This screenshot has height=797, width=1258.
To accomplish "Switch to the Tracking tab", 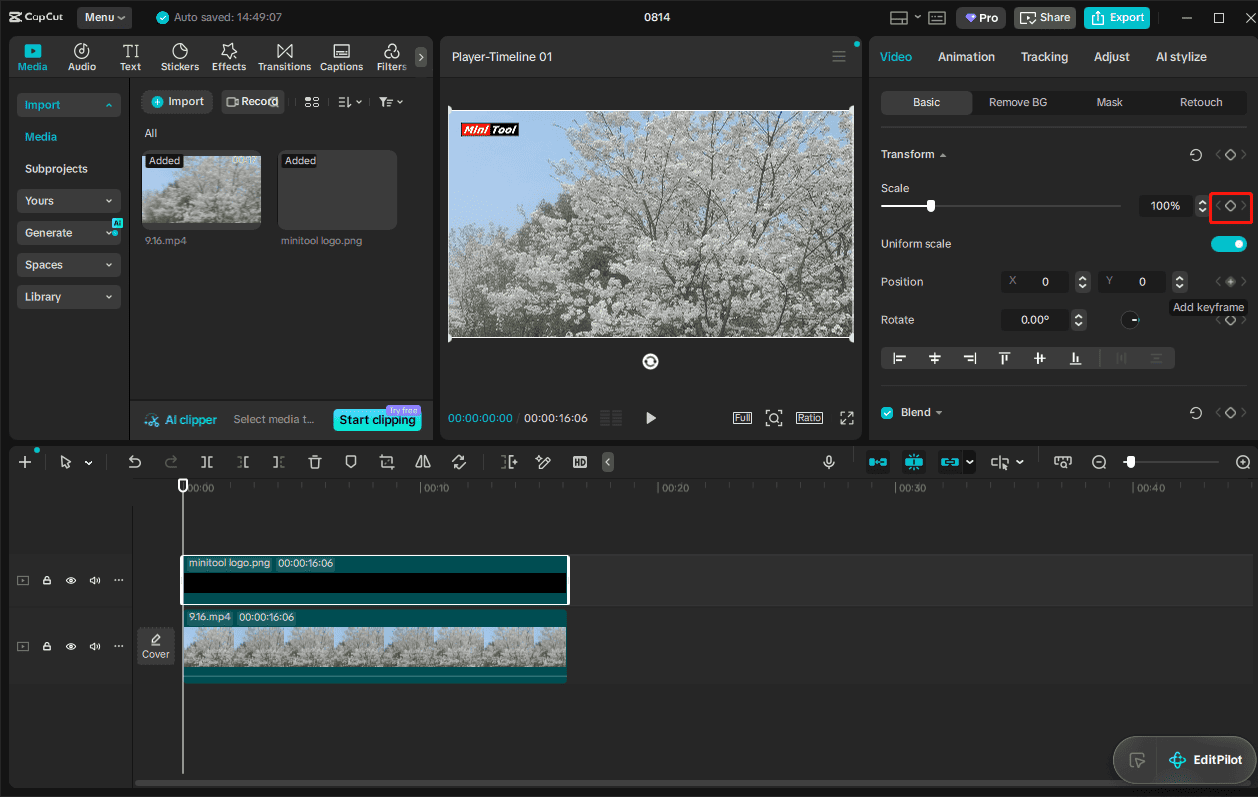I will tap(1044, 57).
